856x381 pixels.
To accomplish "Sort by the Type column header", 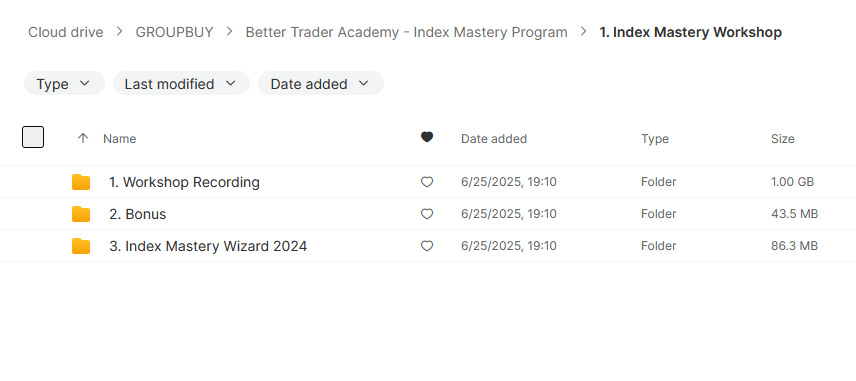I will click(x=655, y=139).
